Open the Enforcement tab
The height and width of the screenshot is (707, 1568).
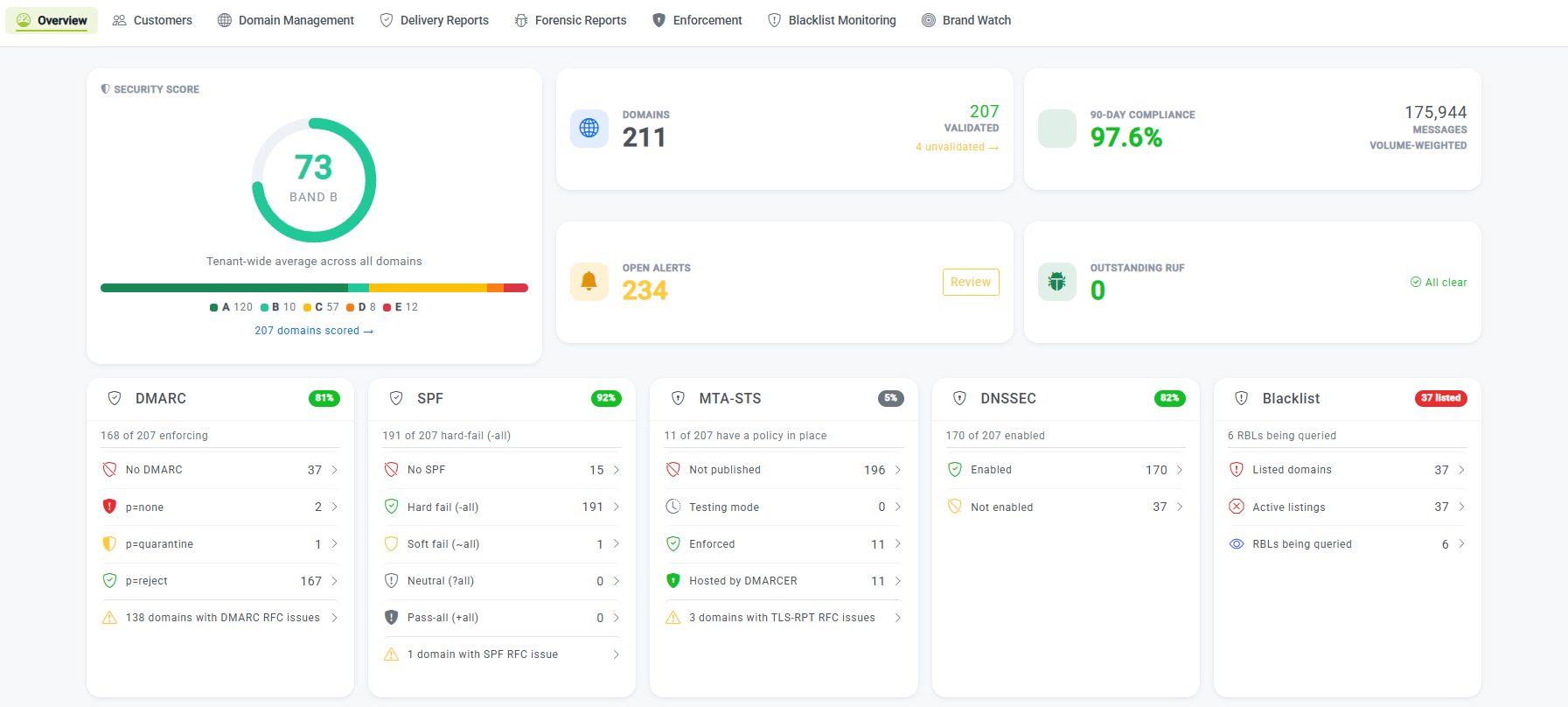[698, 20]
